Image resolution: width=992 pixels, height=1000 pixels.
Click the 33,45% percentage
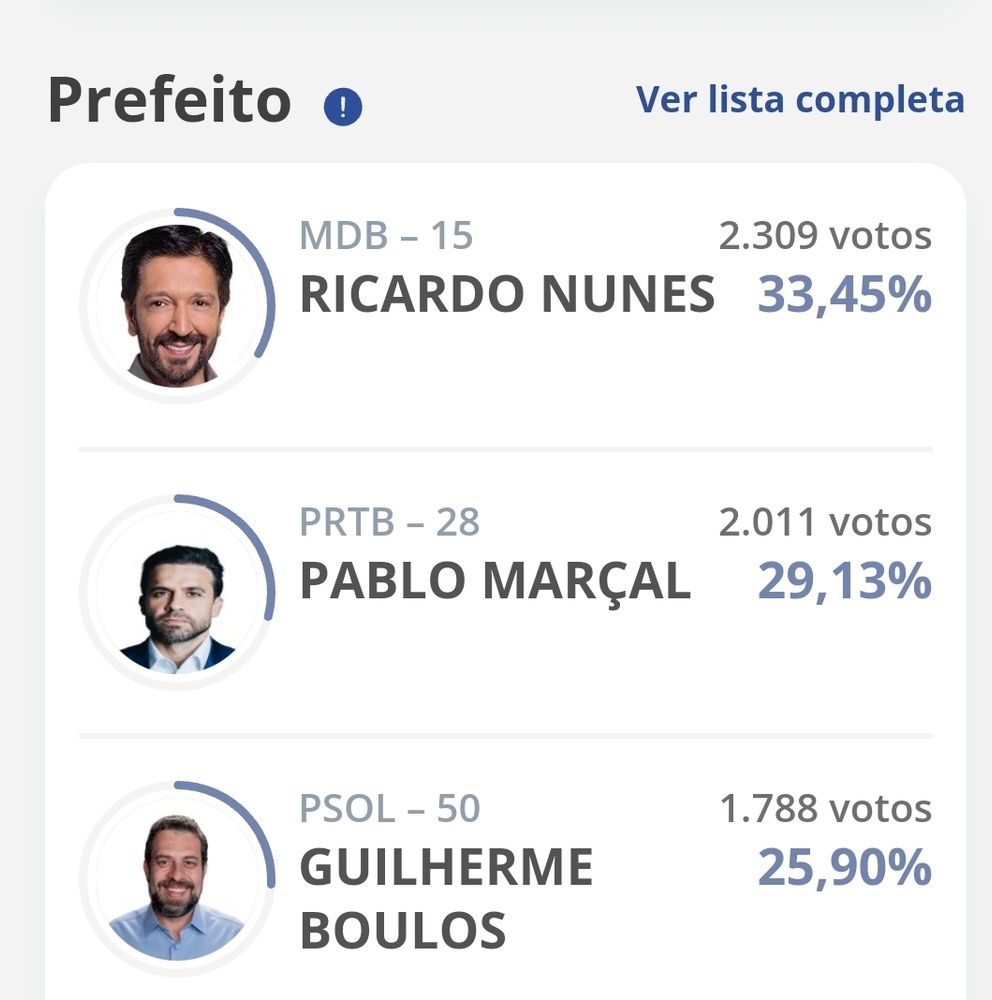(x=844, y=295)
